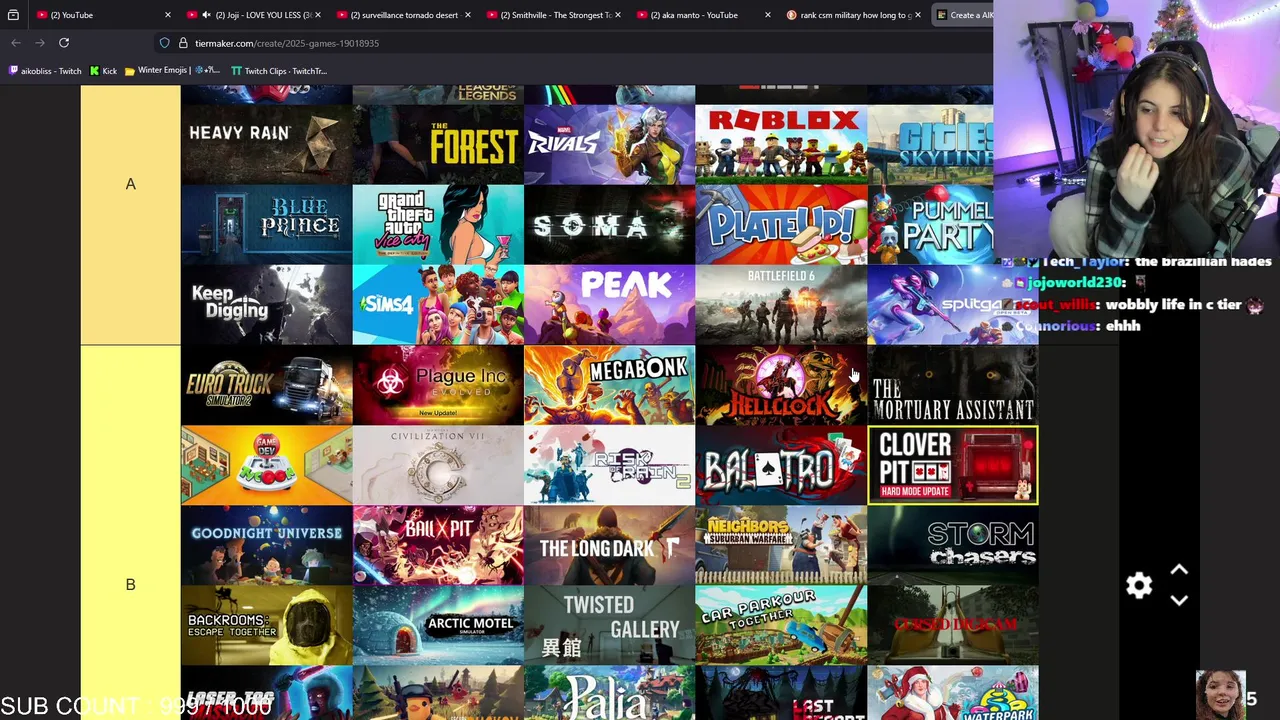This screenshot has height=720, width=1280.
Task: Move the tier row down
Action: click(x=1179, y=600)
